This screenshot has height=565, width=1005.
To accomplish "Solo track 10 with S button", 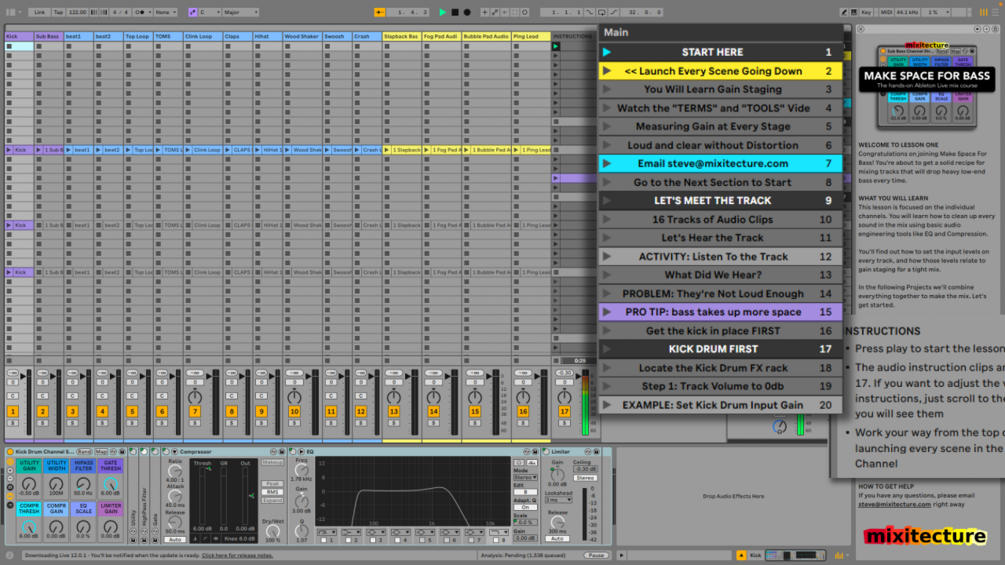I will click(294, 423).
